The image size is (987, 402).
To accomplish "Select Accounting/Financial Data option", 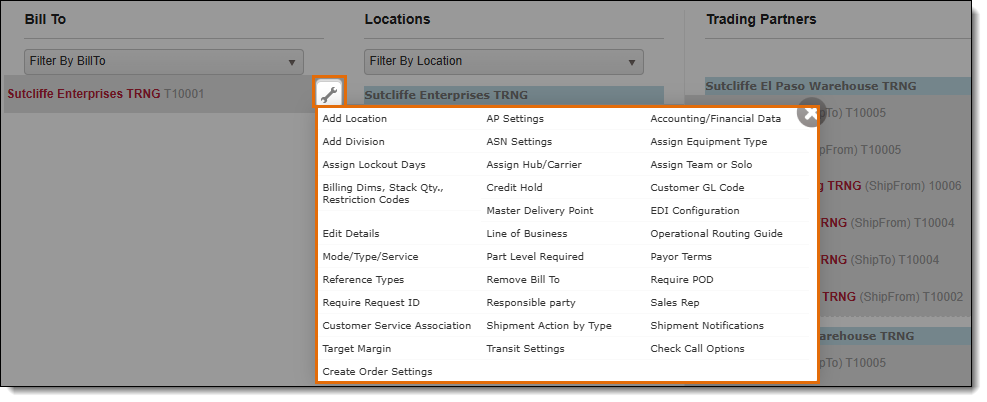I will 715,119.
